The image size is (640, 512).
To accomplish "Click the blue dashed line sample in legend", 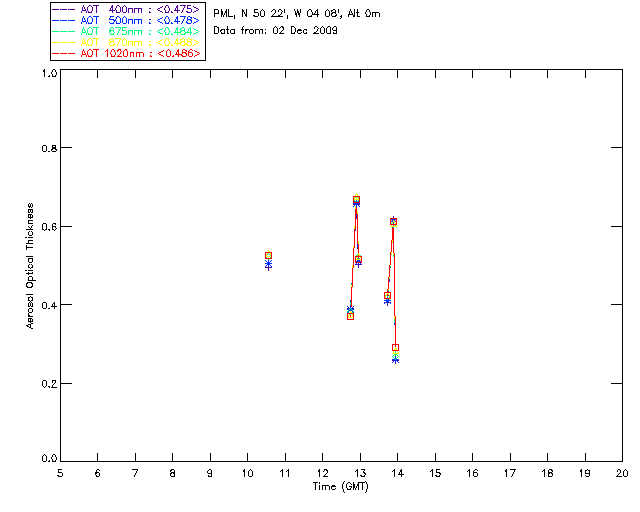I will (x=63, y=20).
